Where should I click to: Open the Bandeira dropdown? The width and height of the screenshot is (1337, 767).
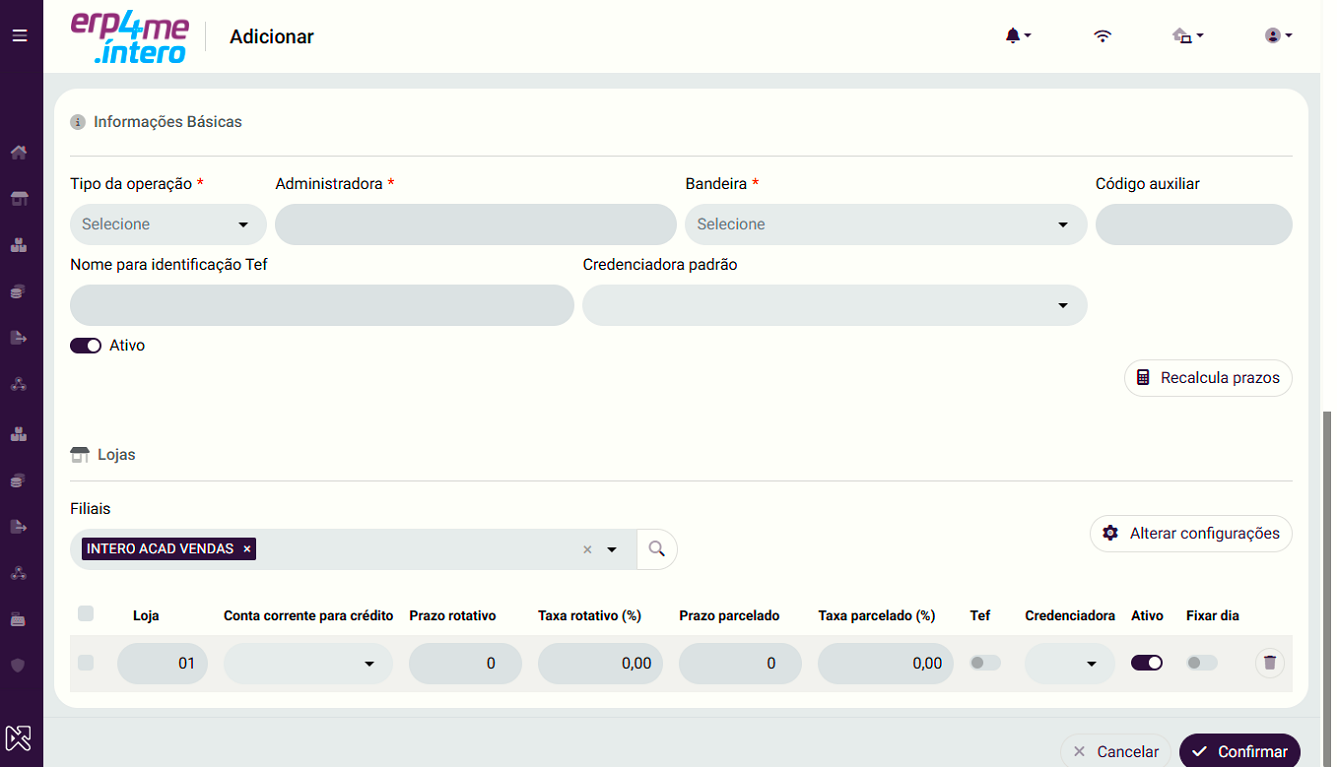click(x=886, y=224)
